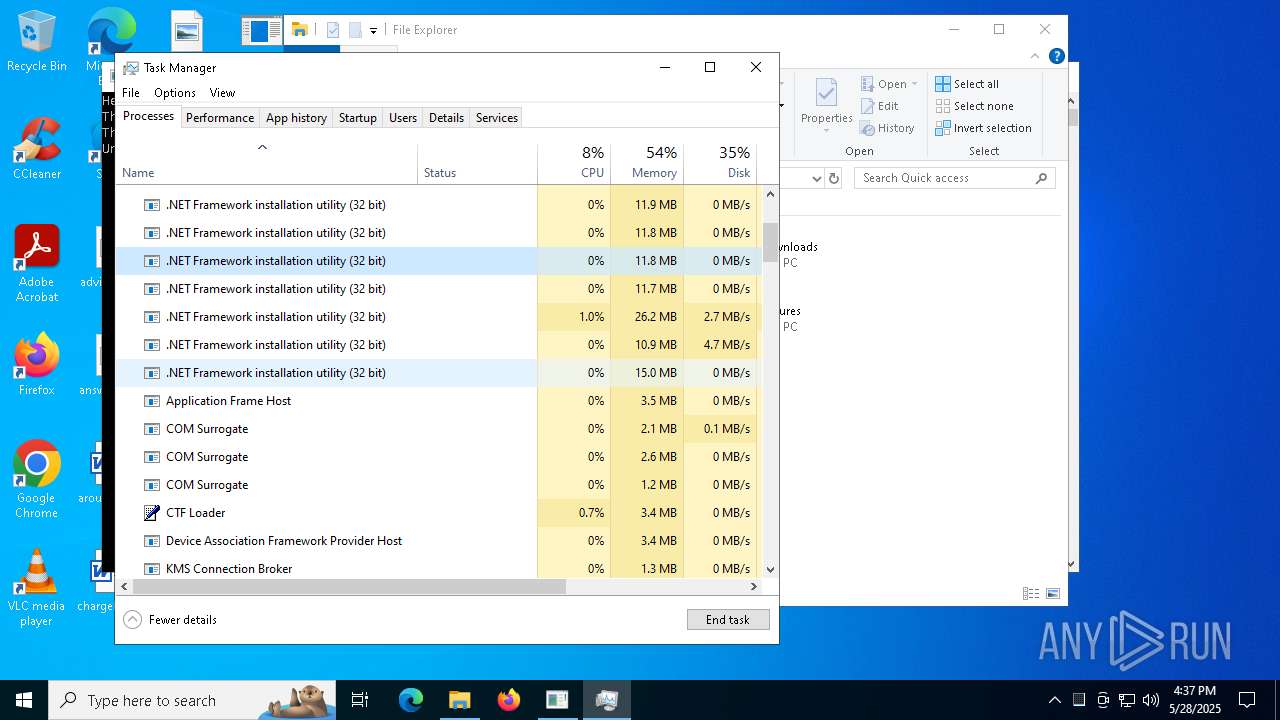The width and height of the screenshot is (1280, 720).
Task: Open Microsoft Edge from taskbar
Action: (411, 700)
